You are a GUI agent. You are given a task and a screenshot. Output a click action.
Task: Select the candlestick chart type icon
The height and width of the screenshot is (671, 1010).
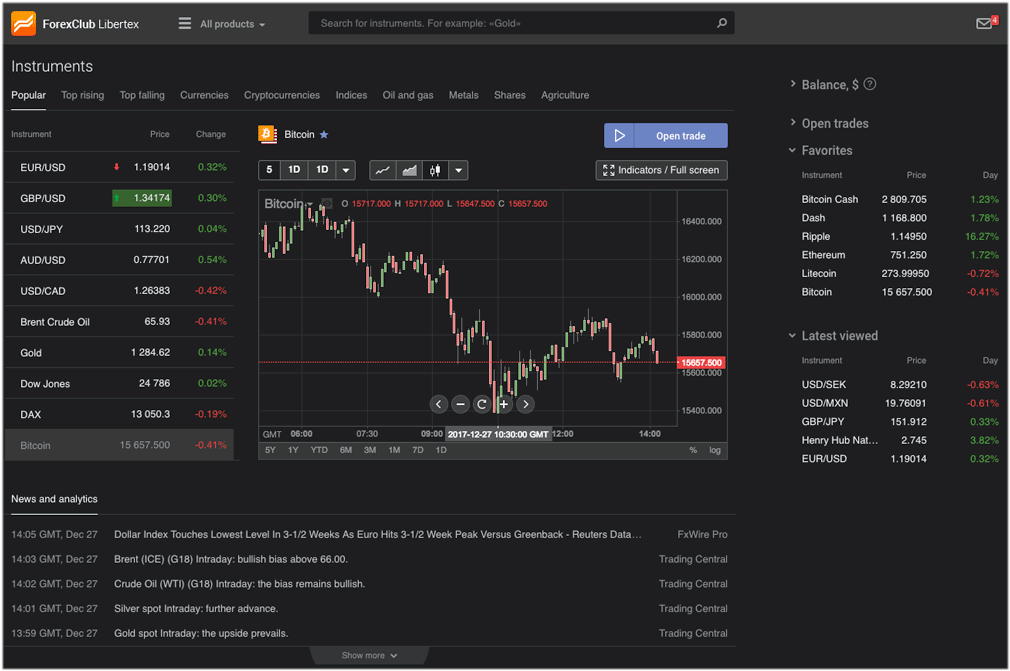pyautogui.click(x=435, y=170)
